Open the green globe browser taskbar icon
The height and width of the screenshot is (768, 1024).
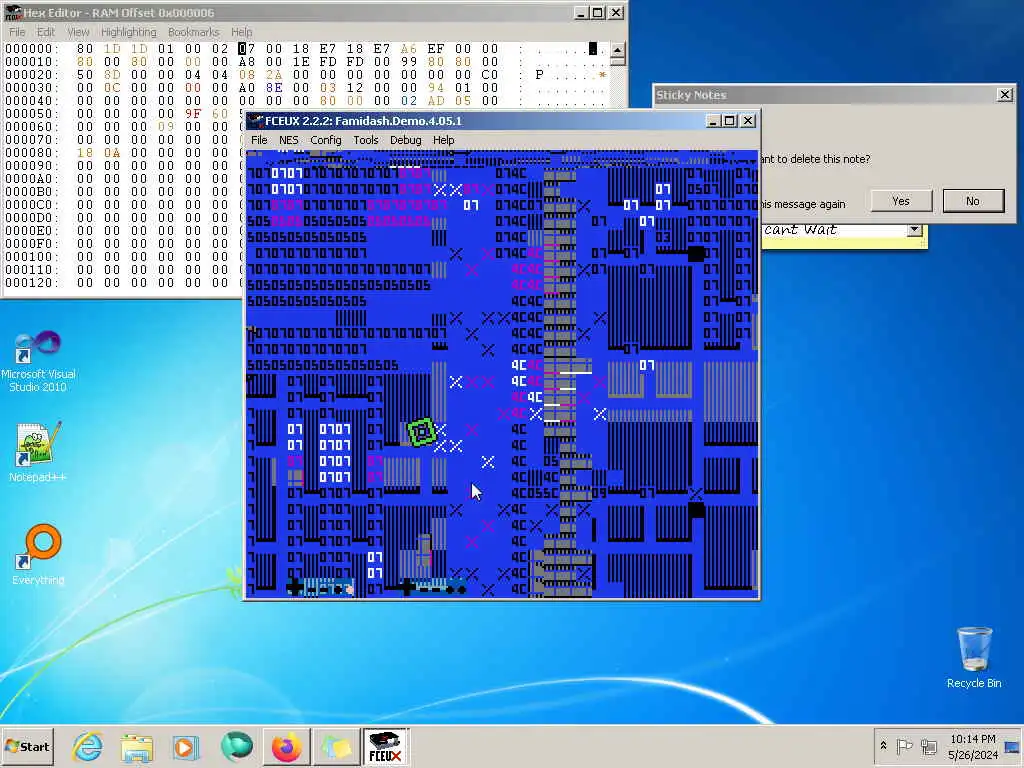point(236,746)
